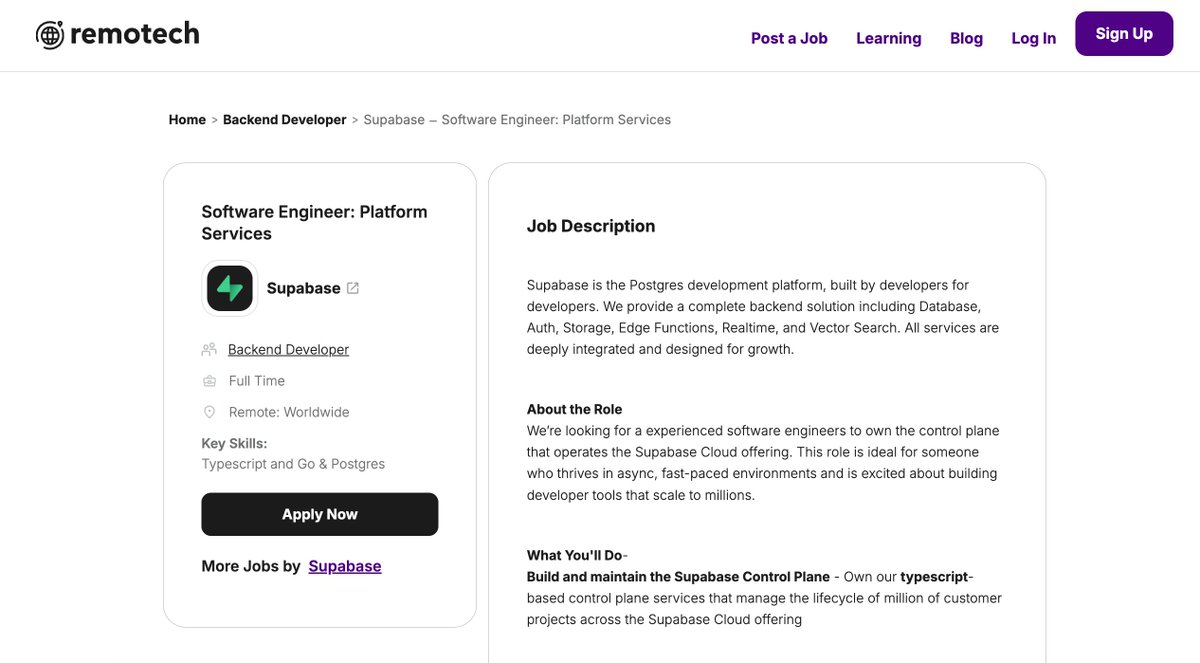Click the Apply Now button
Viewport: 1200px width, 663px height.
320,514
